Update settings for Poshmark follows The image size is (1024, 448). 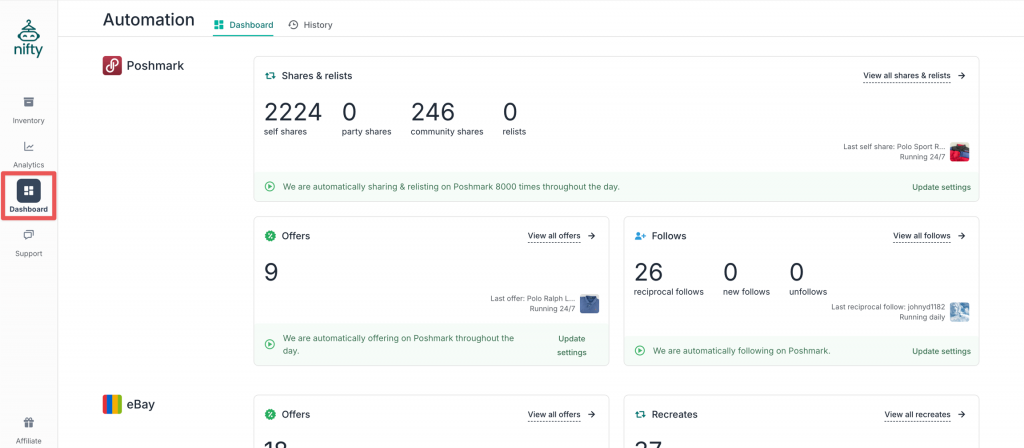point(941,351)
